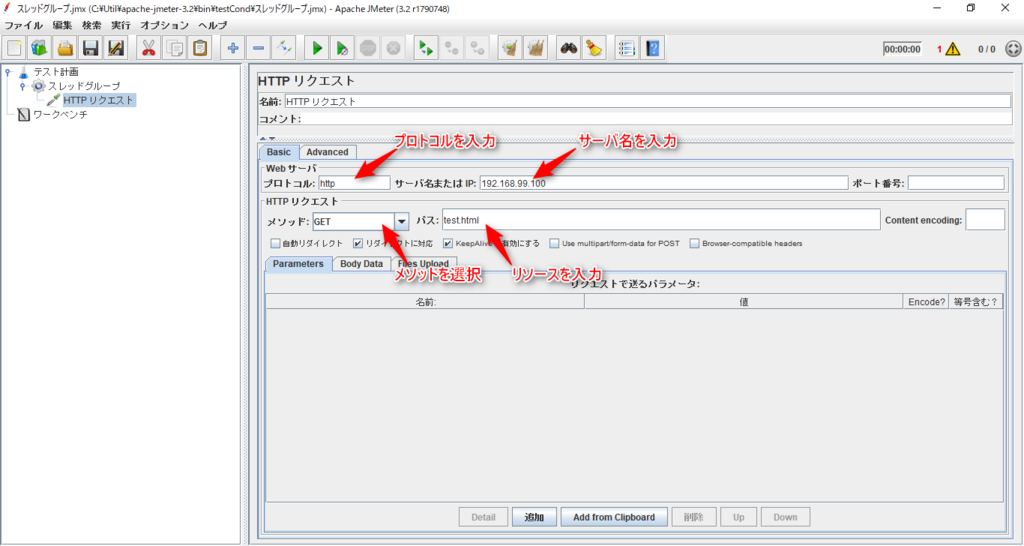Click the thread status circle icon
Image resolution: width=1024 pixels, height=546 pixels.
coord(1013,49)
